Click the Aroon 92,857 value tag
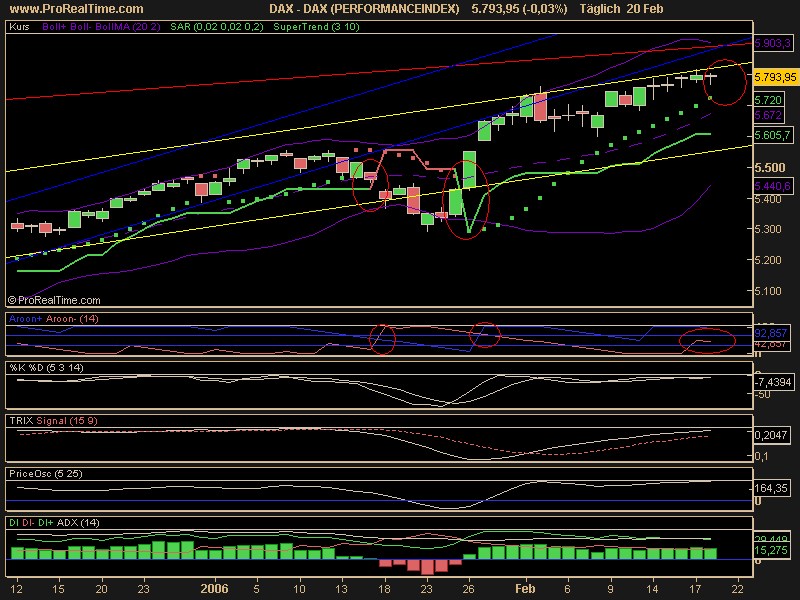The width and height of the screenshot is (800, 600). (x=770, y=333)
